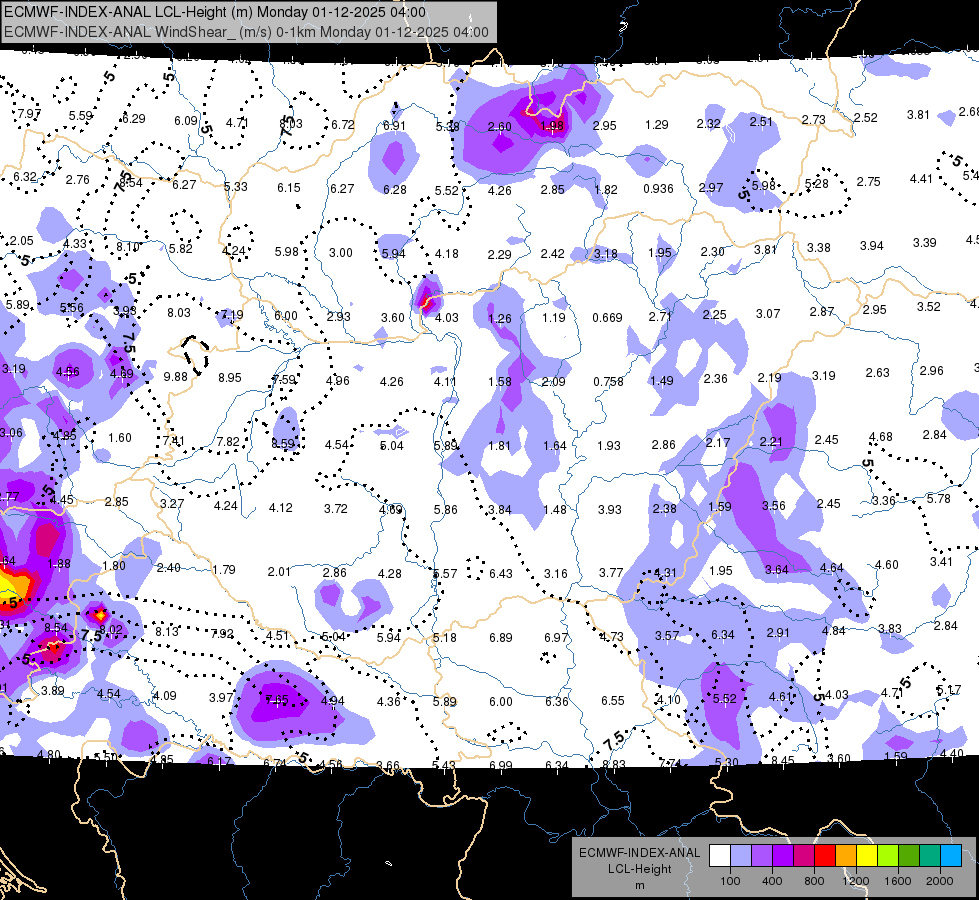Click the red legend color swatch
This screenshot has width=979, height=900.
(x=825, y=856)
